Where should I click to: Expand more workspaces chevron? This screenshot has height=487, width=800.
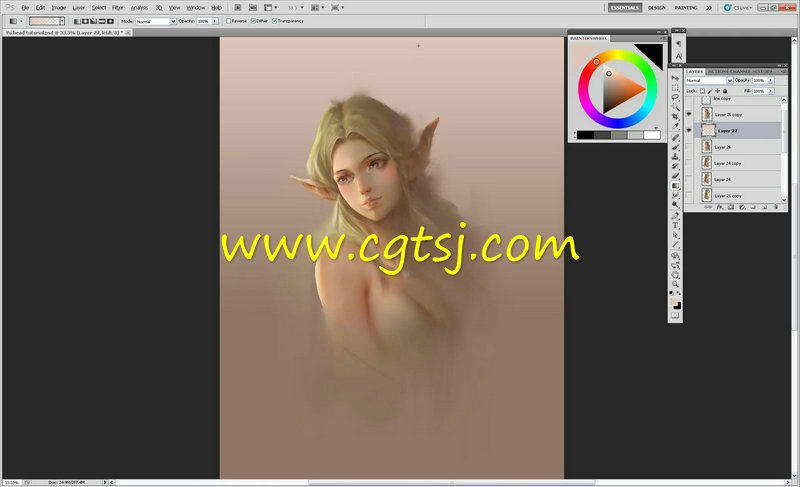click(x=709, y=8)
